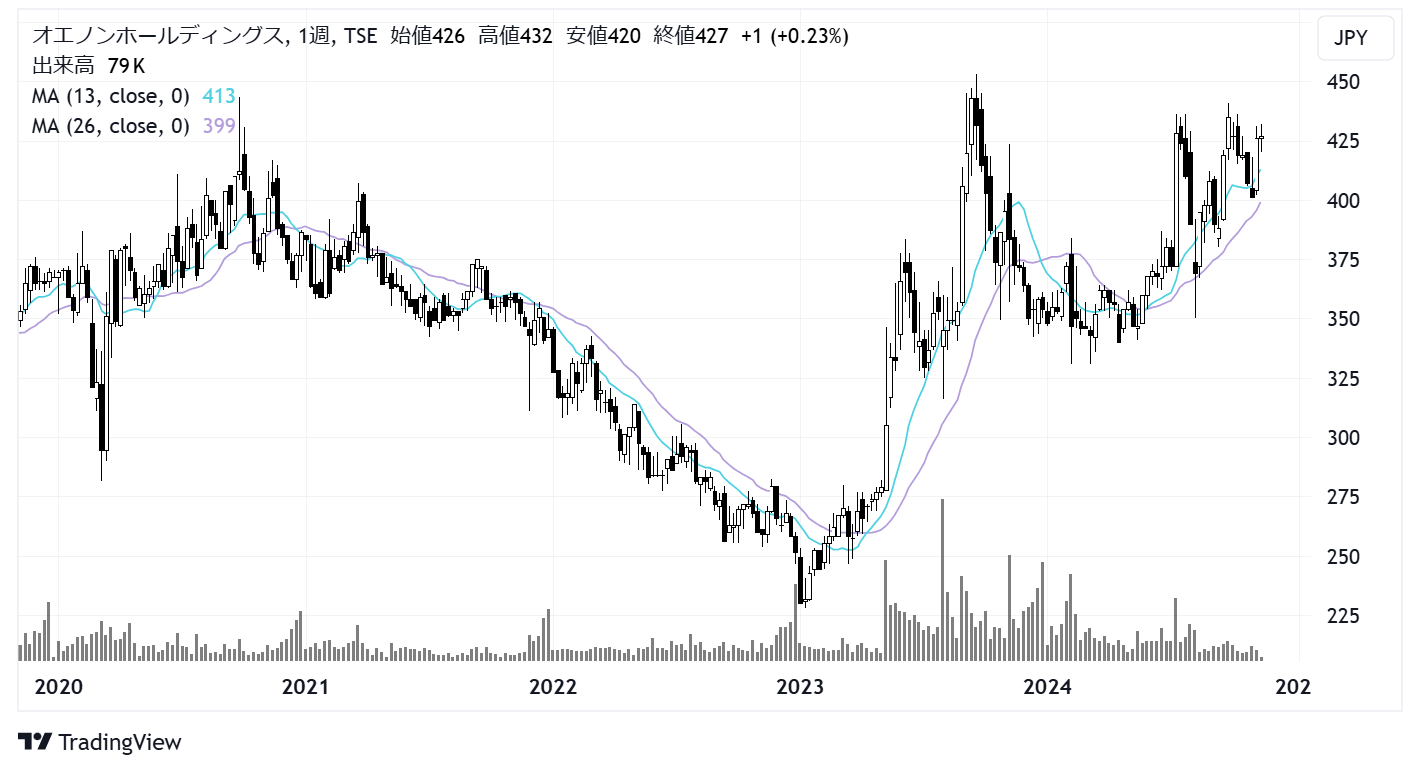Screen dimensions: 1420x772
Task: Click the 始値426 open value
Action: click(x=427, y=36)
